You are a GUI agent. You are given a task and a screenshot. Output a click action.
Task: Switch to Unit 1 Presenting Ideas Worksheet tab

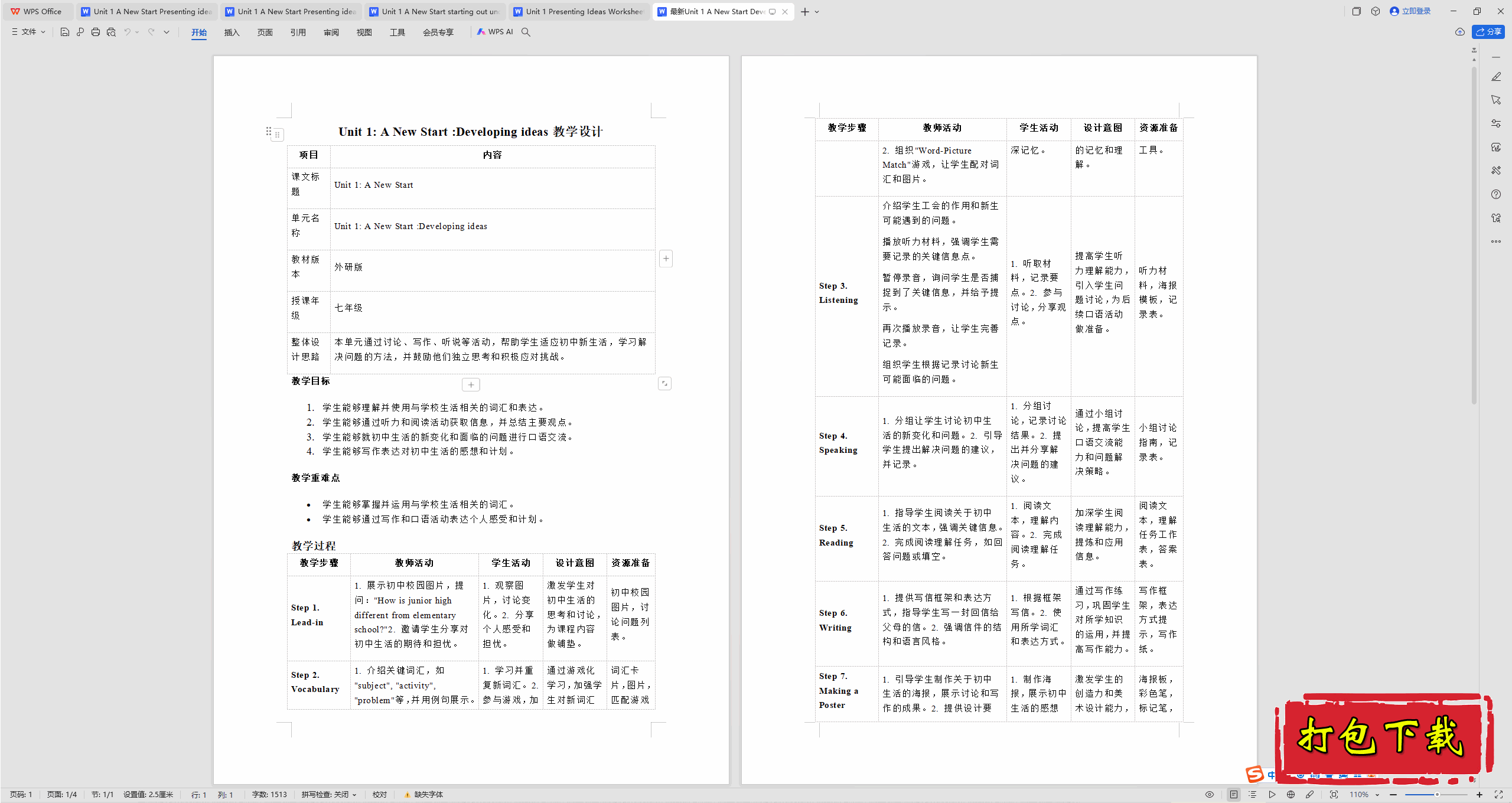pyautogui.click(x=579, y=11)
